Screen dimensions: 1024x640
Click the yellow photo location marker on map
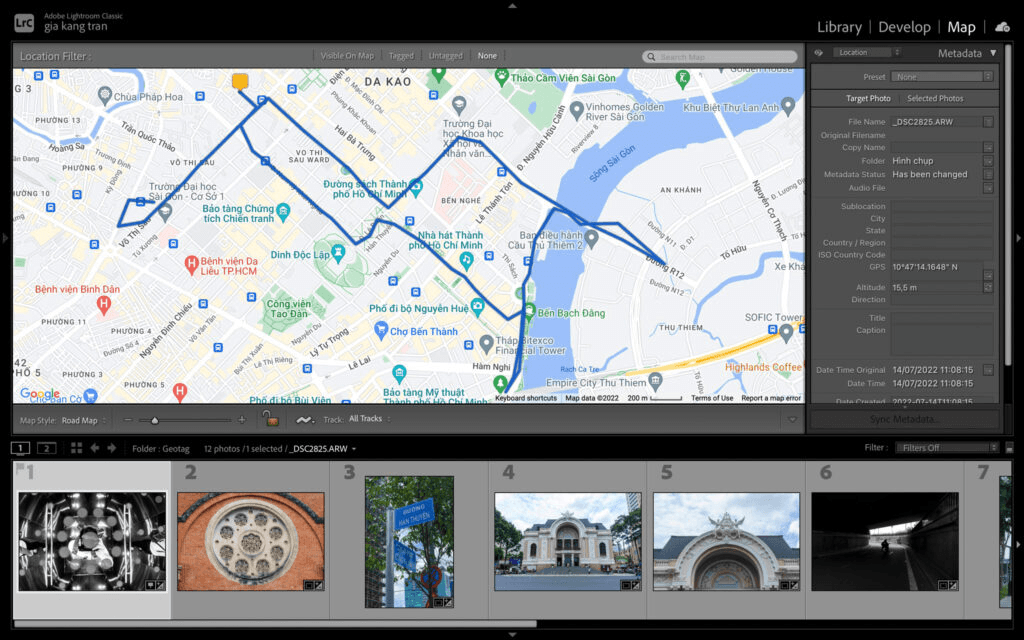point(240,81)
